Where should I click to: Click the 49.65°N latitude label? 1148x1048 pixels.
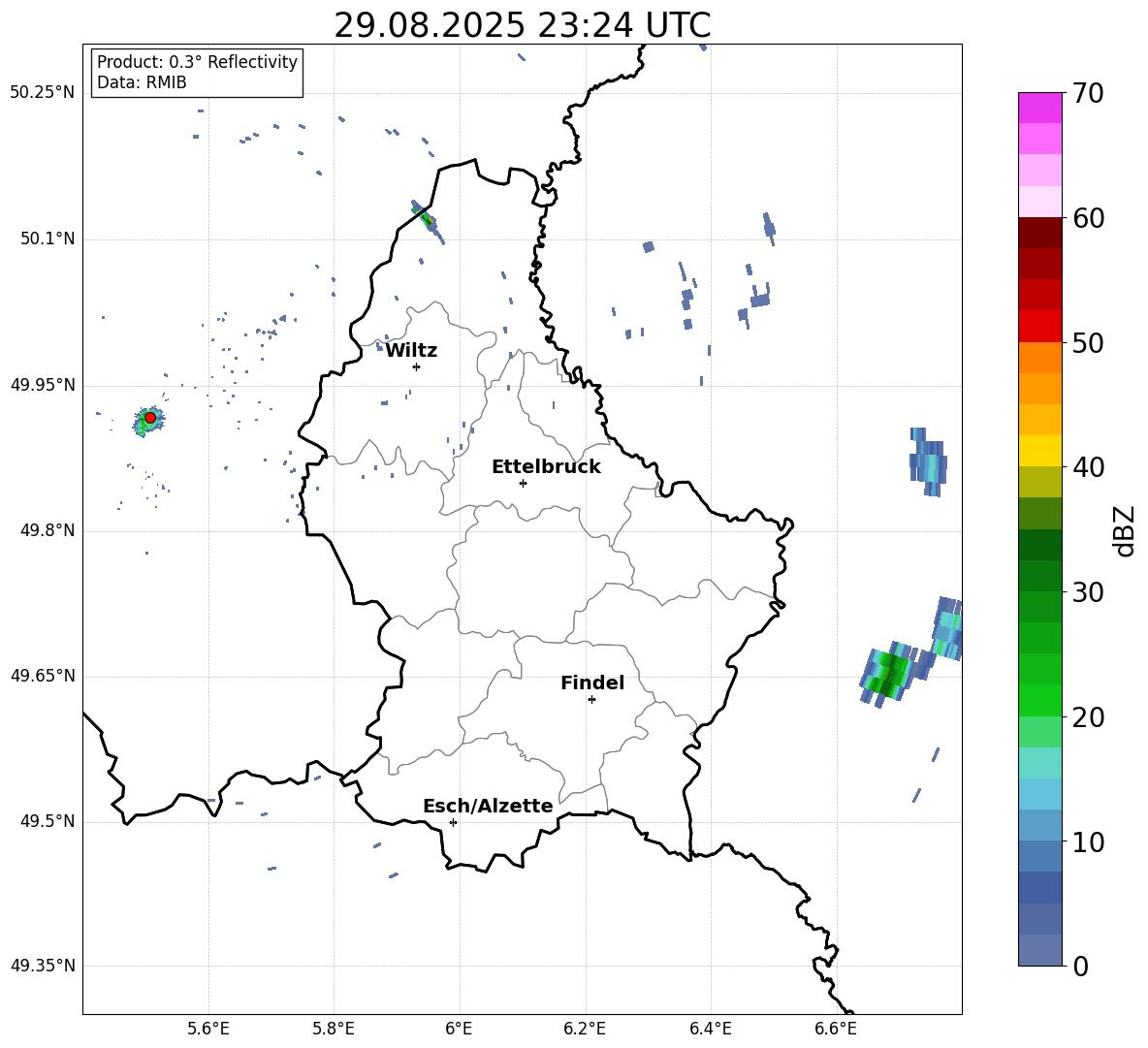(43, 676)
